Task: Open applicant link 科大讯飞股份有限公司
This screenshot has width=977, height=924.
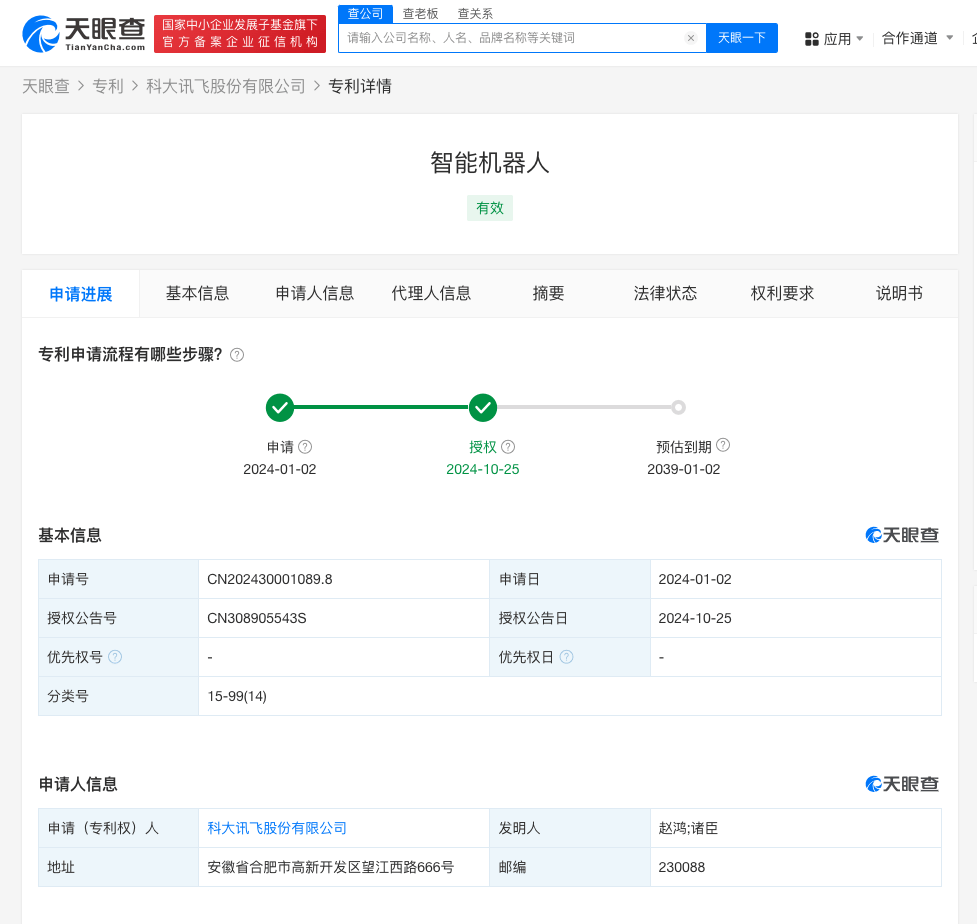Action: (277, 828)
